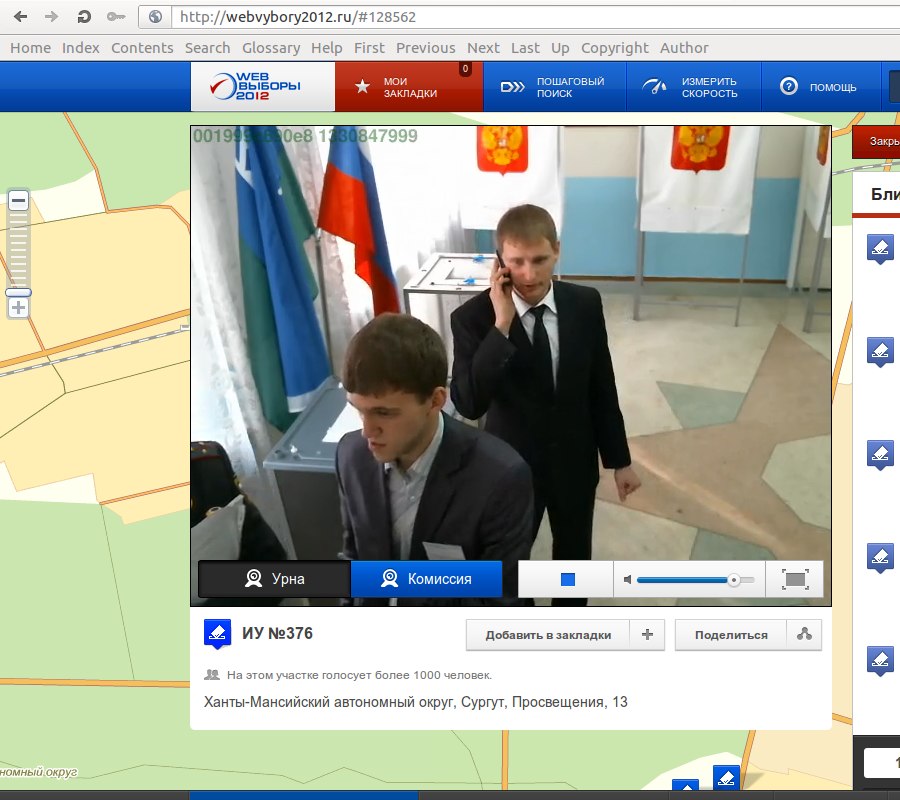Click Измерить скорость button

(693, 87)
